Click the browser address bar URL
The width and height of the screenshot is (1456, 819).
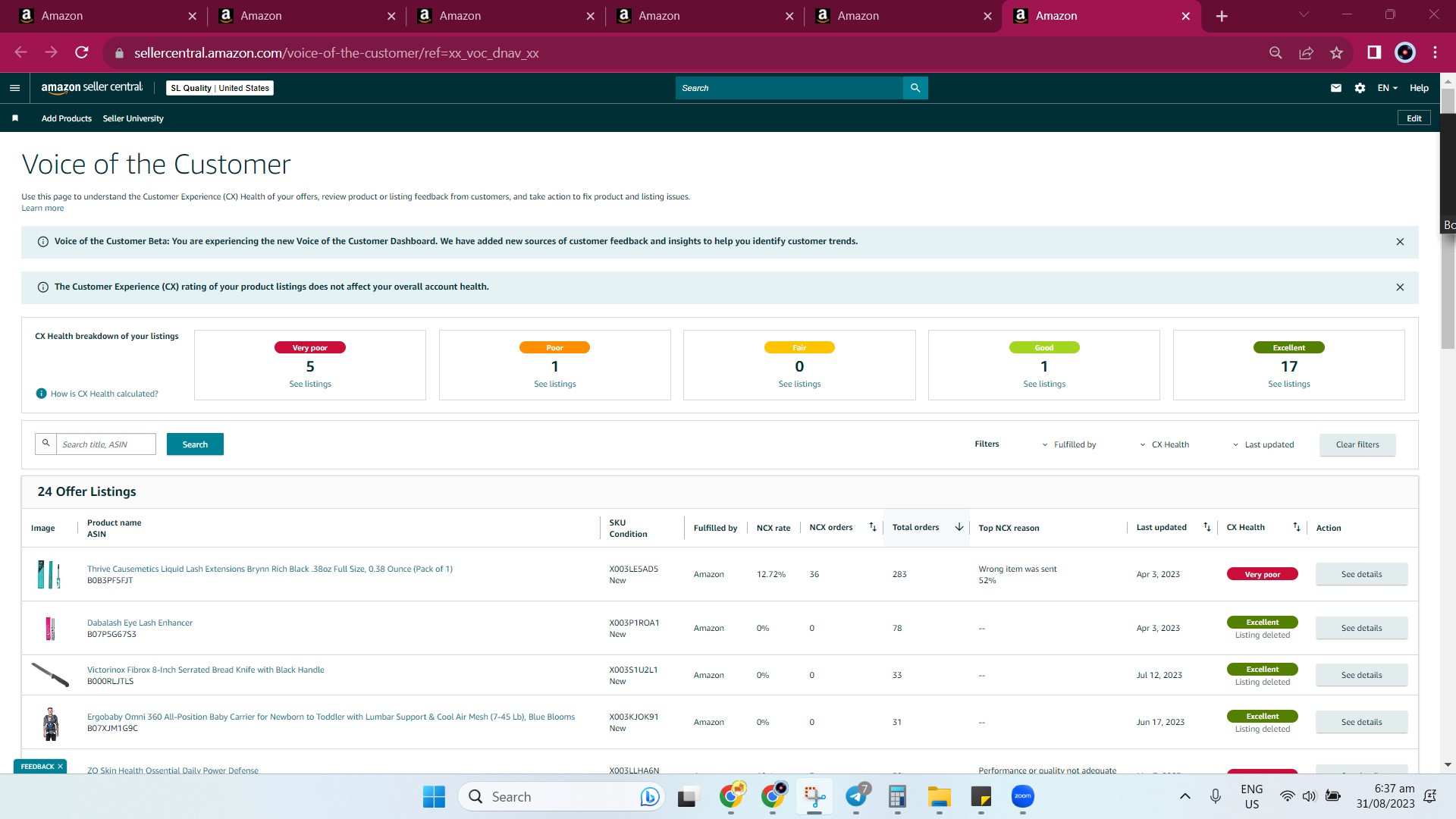(336, 53)
